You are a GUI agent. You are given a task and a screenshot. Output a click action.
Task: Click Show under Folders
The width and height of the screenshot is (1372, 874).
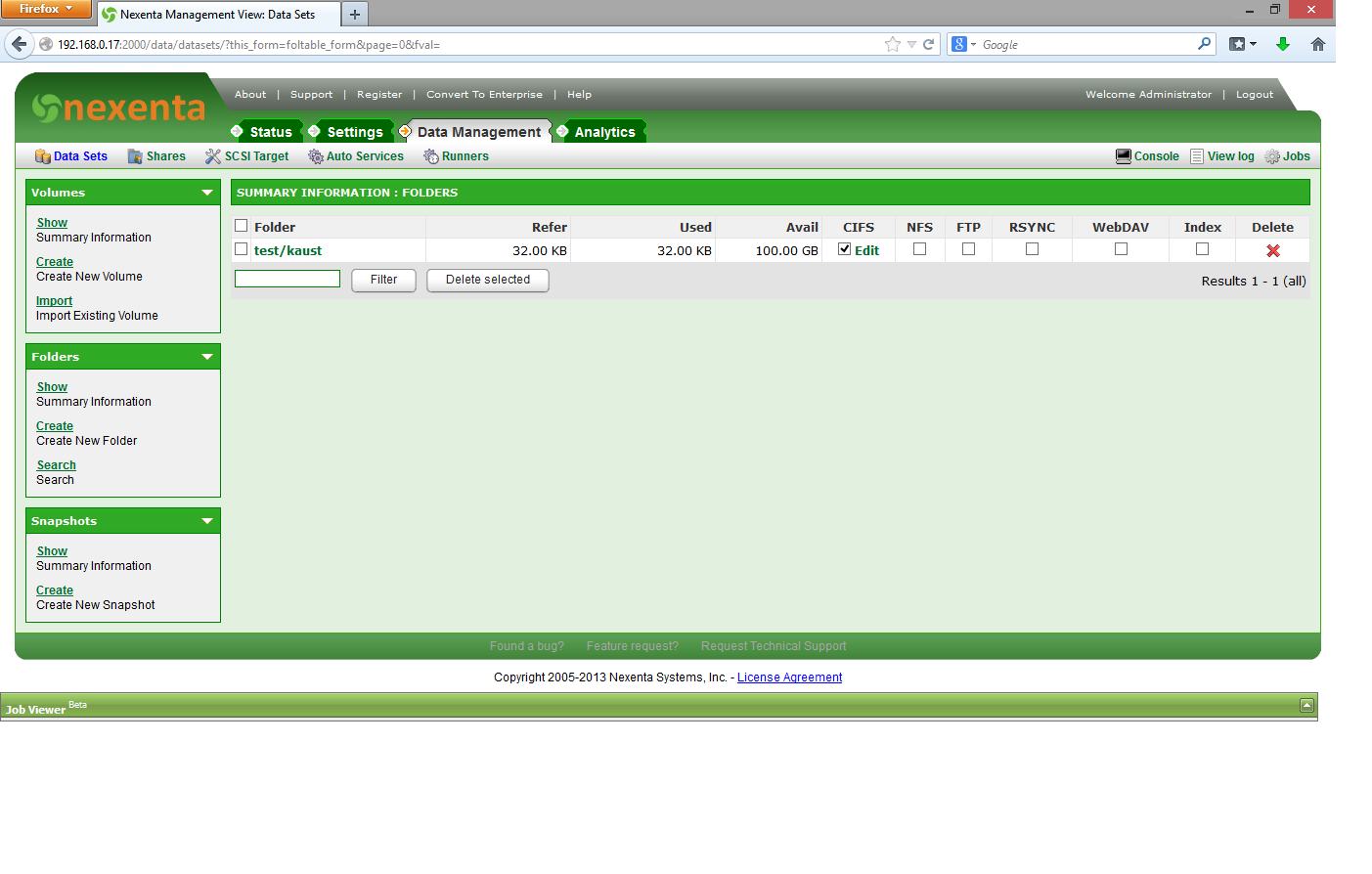point(52,387)
